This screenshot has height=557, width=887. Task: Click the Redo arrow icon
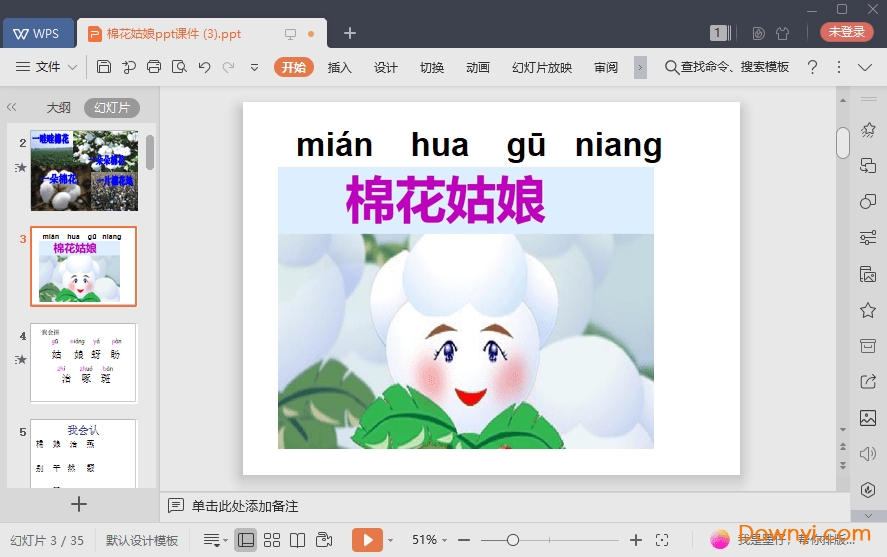coord(229,67)
